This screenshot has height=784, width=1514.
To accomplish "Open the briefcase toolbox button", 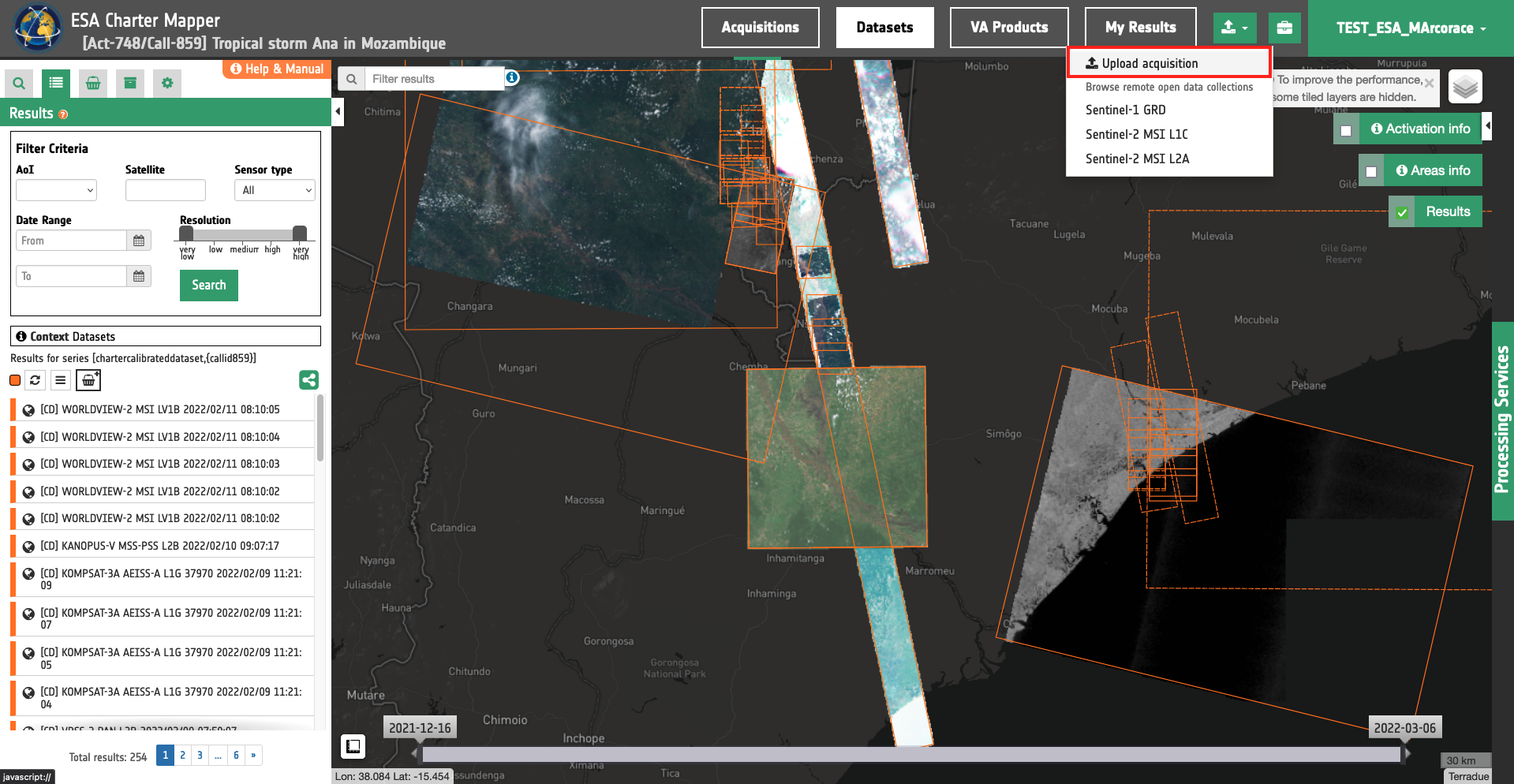I will (x=1284, y=28).
